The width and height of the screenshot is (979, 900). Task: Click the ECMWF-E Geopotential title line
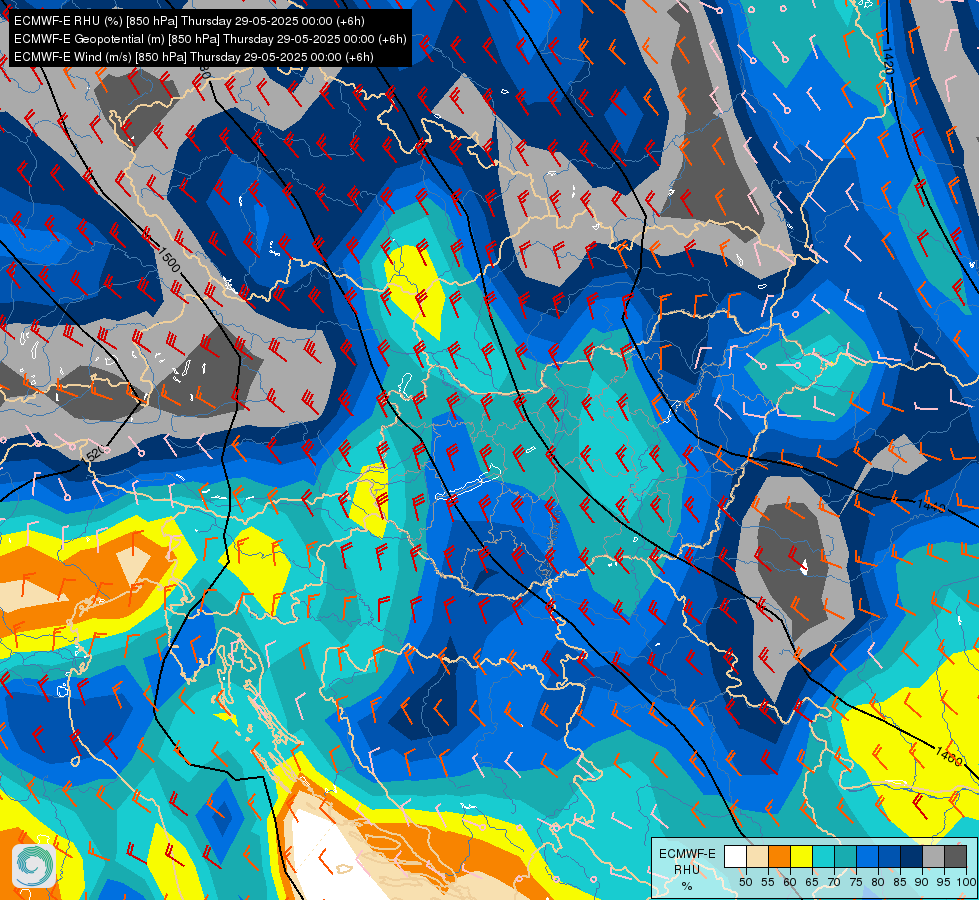pyautogui.click(x=210, y=39)
